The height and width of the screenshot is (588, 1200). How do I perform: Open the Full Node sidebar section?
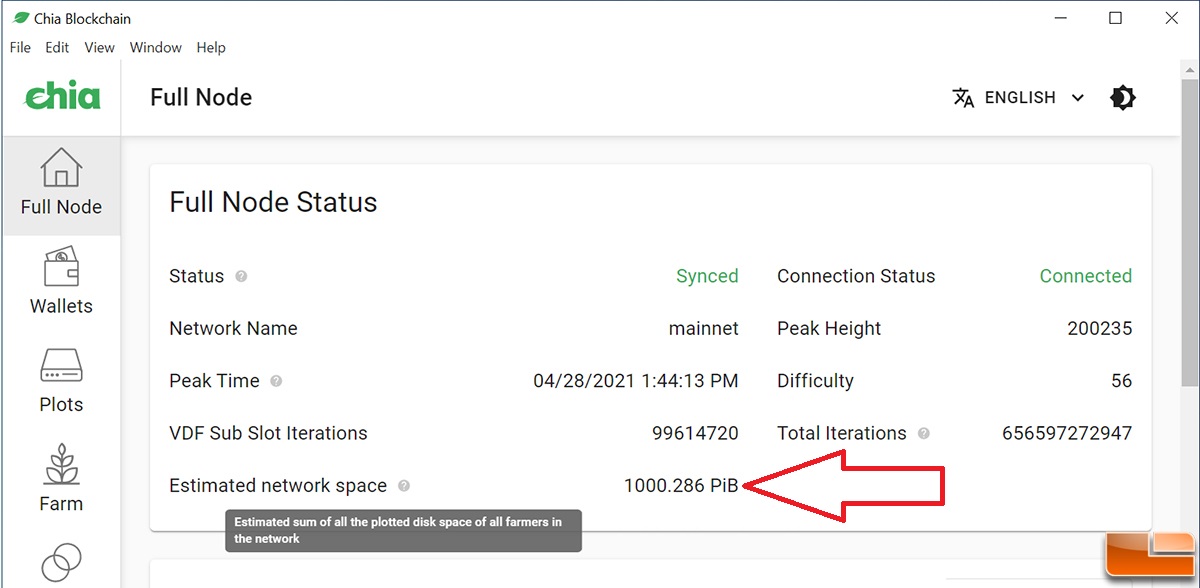61,185
